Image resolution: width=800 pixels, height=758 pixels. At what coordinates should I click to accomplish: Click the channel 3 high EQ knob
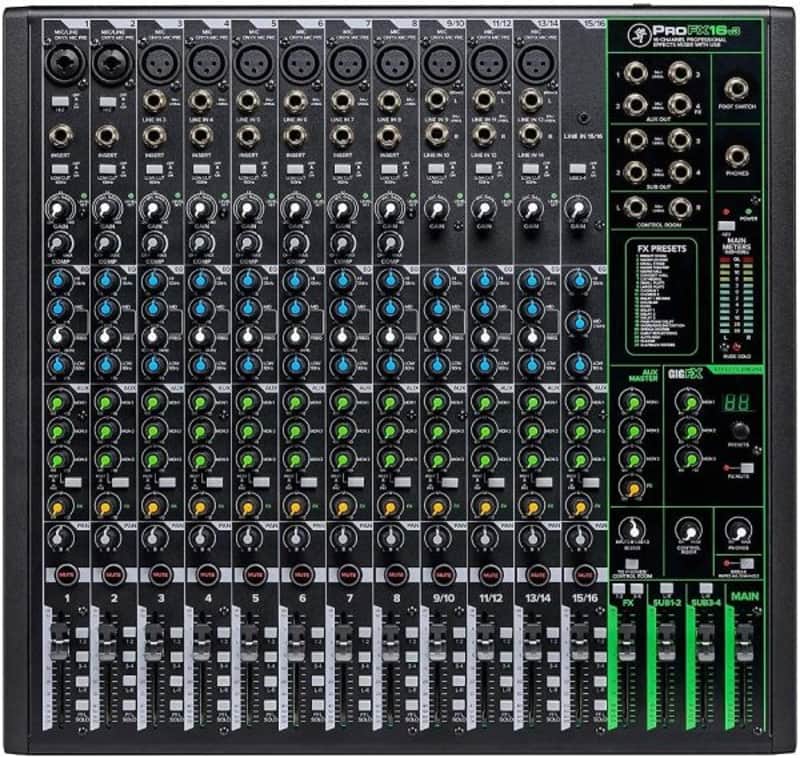(154, 281)
